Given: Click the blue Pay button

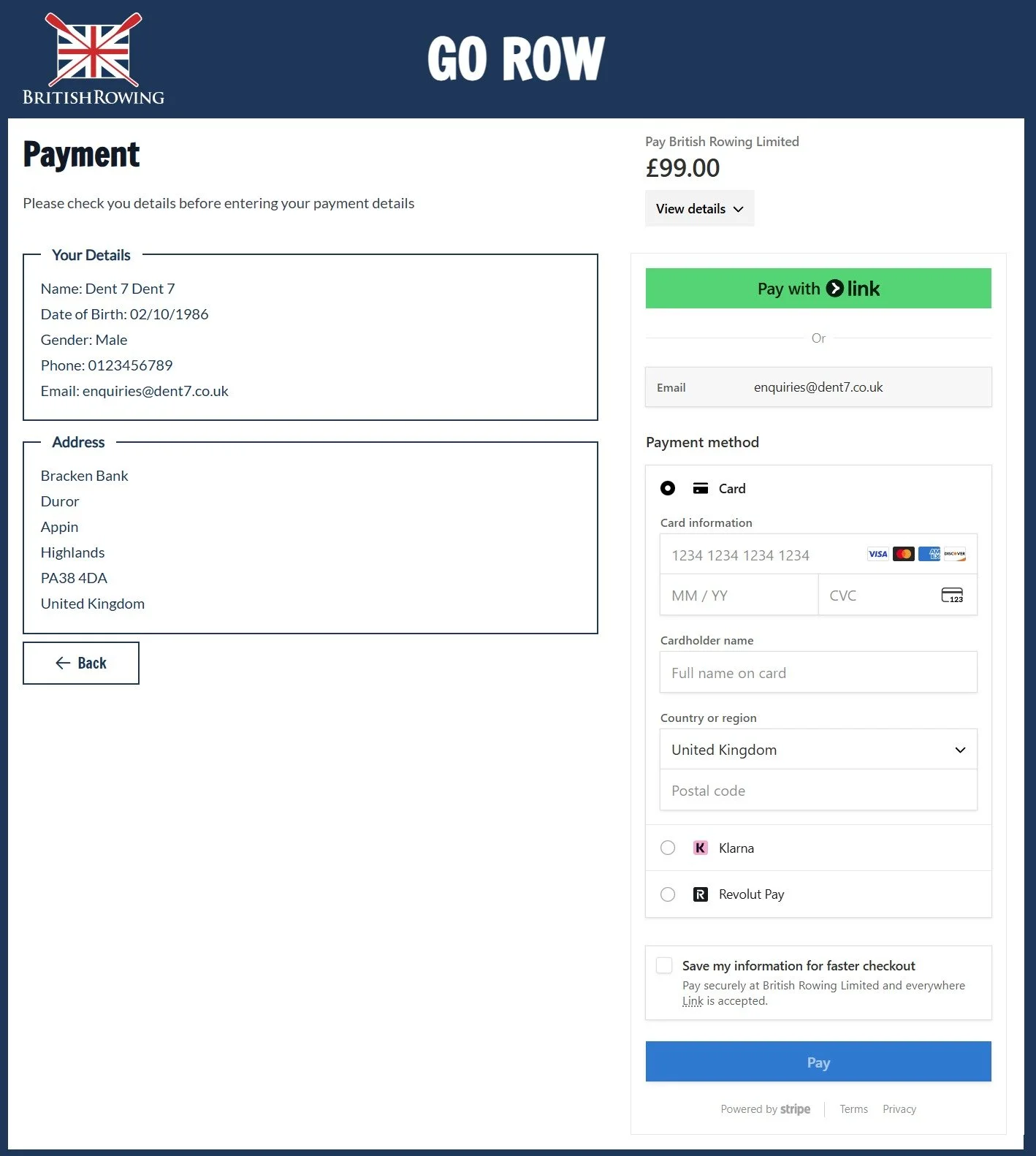Looking at the screenshot, I should (x=818, y=1062).
